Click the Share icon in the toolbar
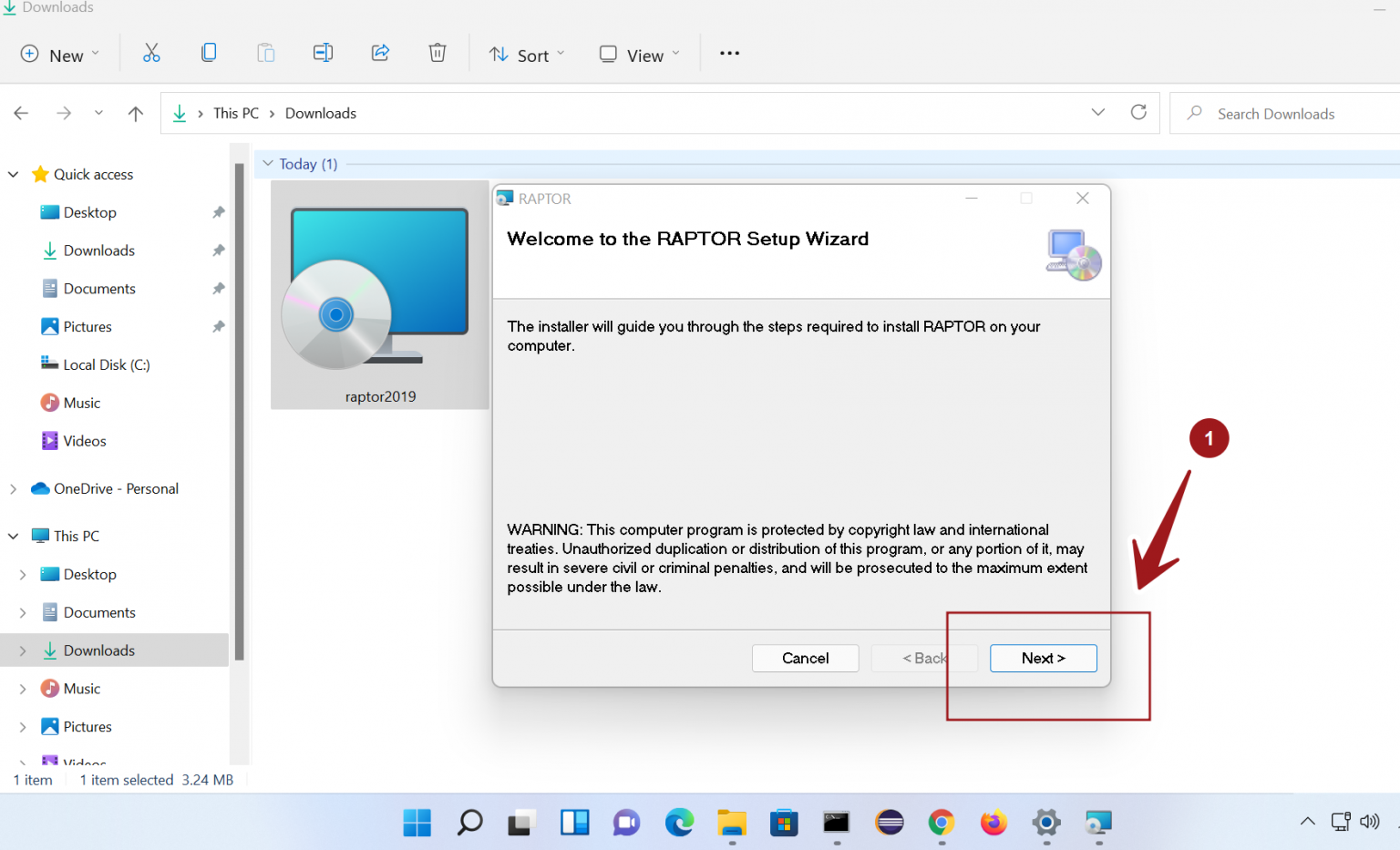Viewport: 1400px width, 850px height. 380,53
